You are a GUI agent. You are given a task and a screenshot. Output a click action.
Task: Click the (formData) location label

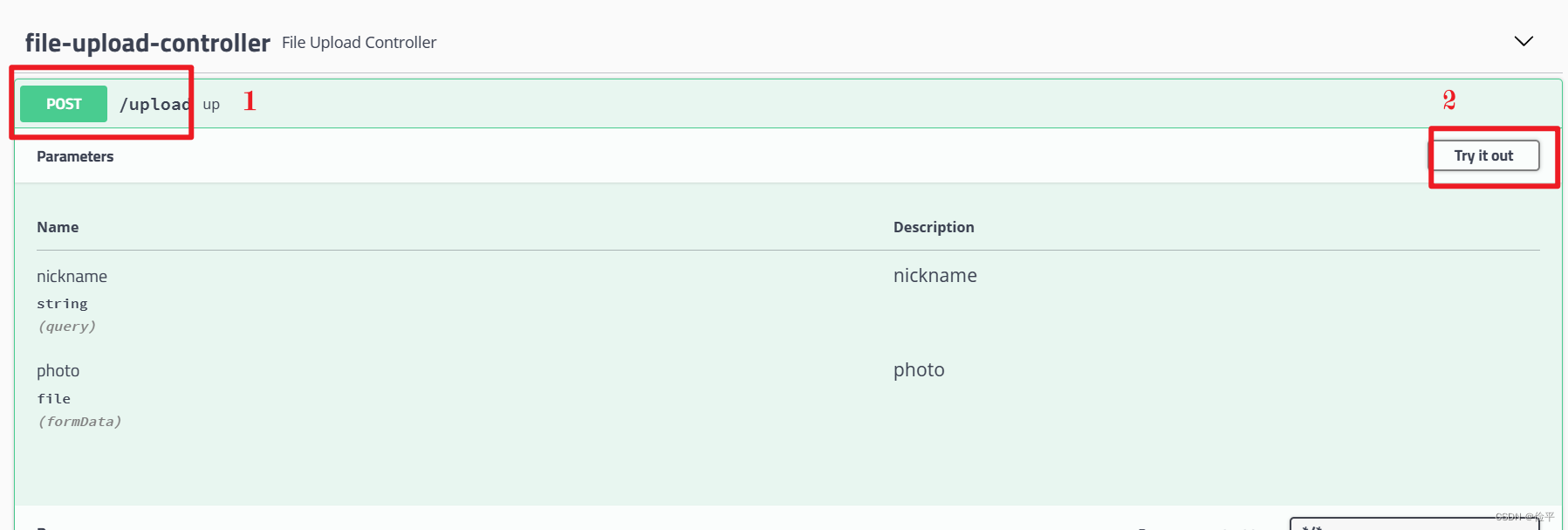pos(79,422)
